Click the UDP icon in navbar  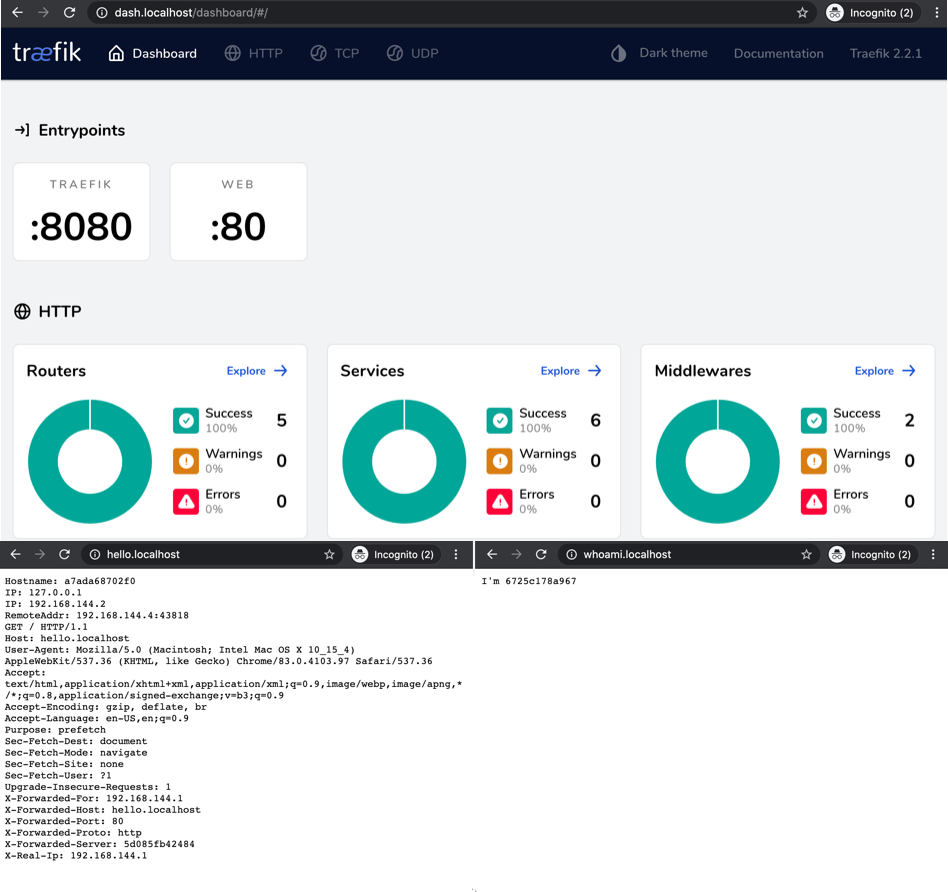coord(394,53)
